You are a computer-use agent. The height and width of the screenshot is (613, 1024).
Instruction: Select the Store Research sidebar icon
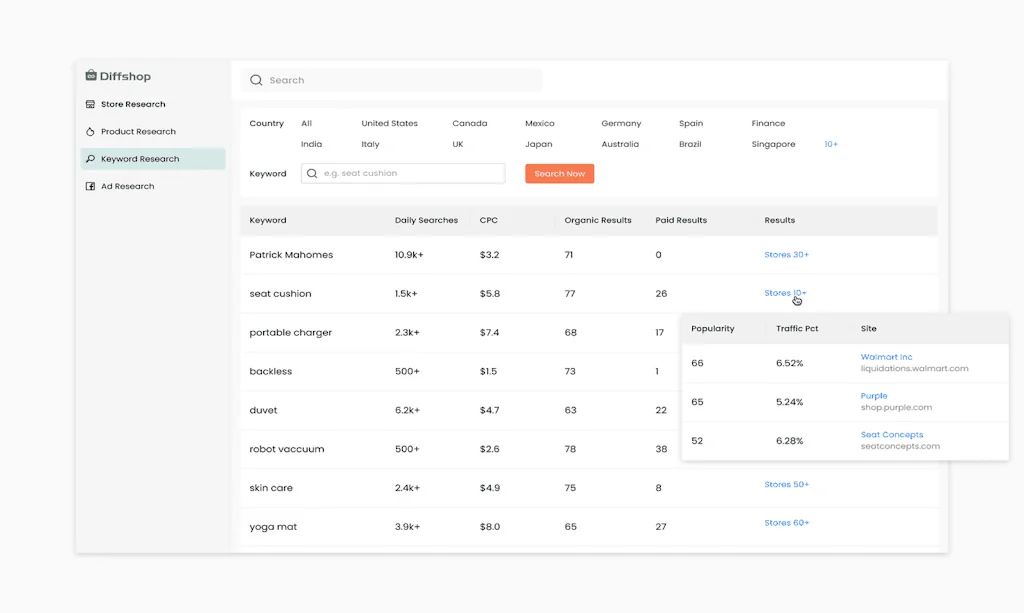pos(89,104)
